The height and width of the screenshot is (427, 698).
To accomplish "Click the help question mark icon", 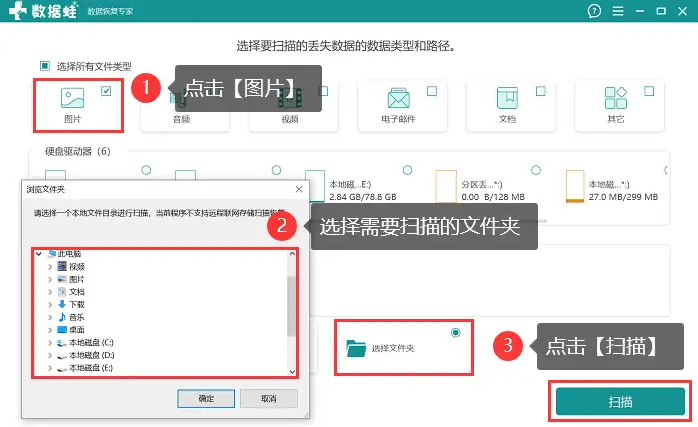I will 594,11.
